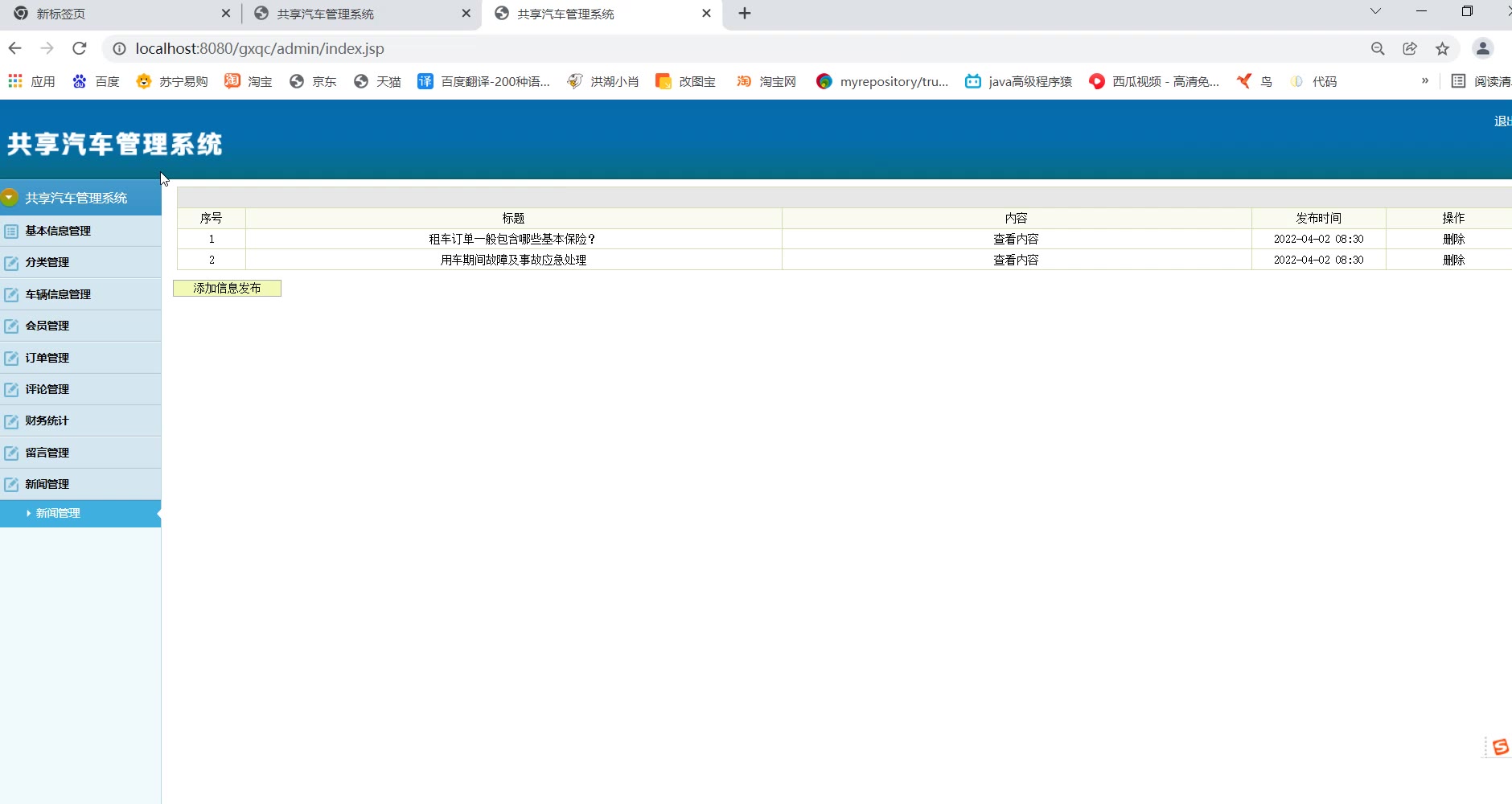The image size is (1512, 804).
Task: Click the 内容 column header
Action: click(x=1016, y=218)
